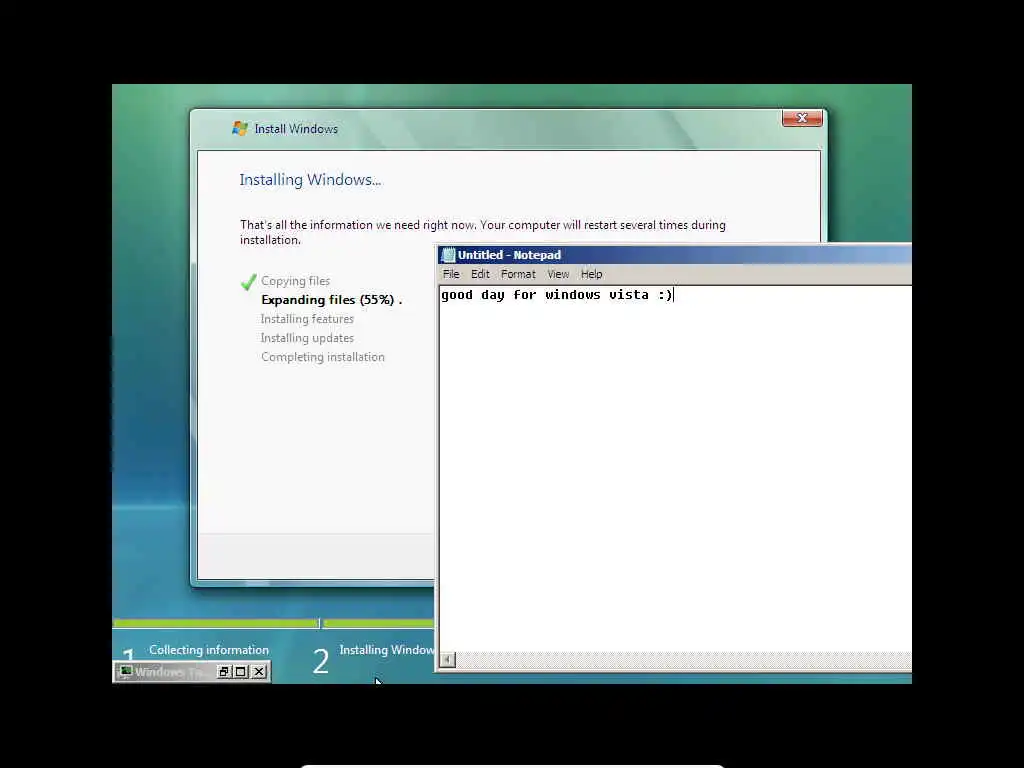Click the 'Installing updates' step
Image resolution: width=1024 pixels, height=768 pixels.
click(307, 338)
